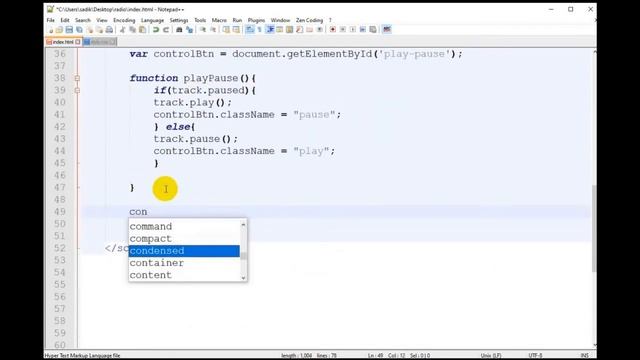640x360 pixels.
Task: Click the New file toolbar icon
Action: click(51, 29)
